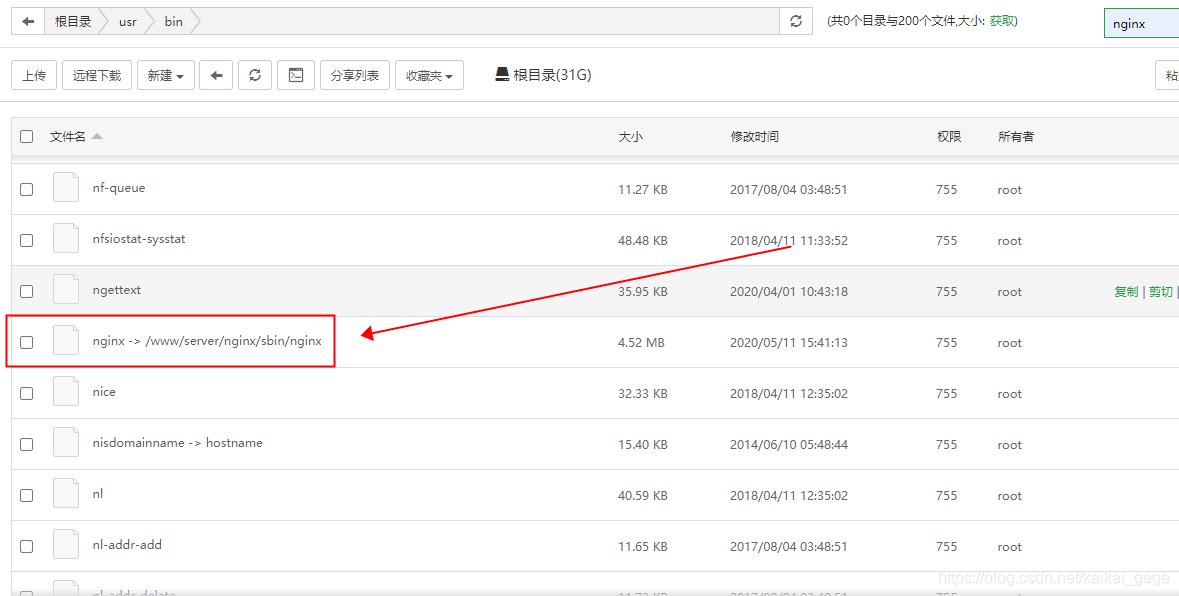
Task: Sort by the 文件名 column arrow
Action: point(97,137)
